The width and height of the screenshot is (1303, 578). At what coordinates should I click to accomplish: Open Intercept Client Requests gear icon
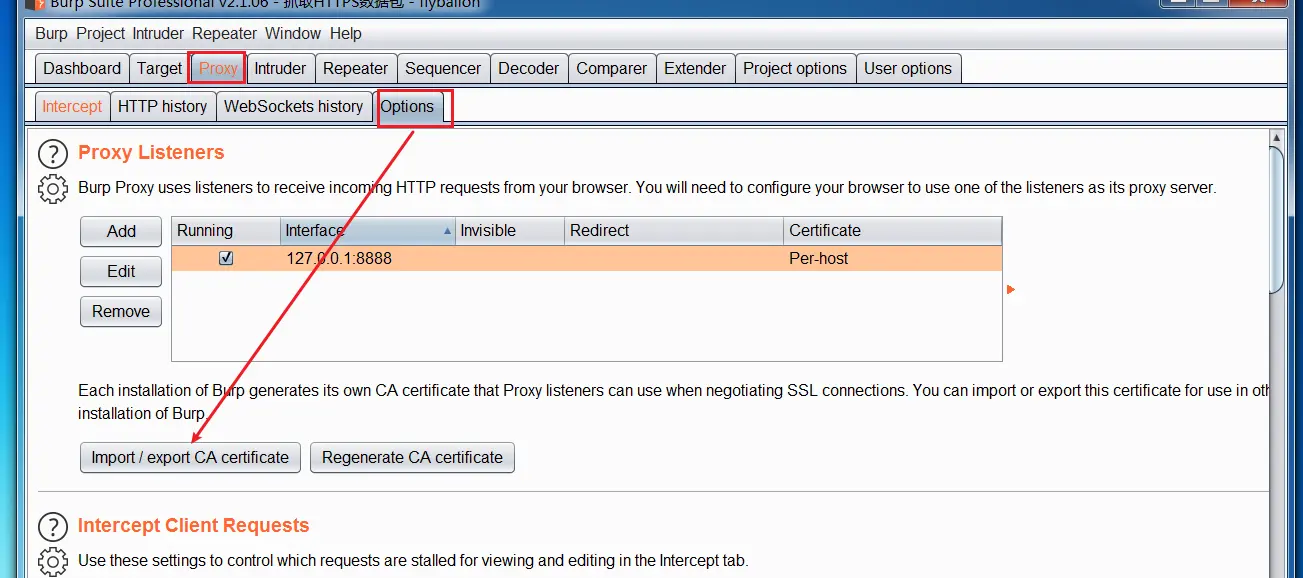(x=52, y=561)
